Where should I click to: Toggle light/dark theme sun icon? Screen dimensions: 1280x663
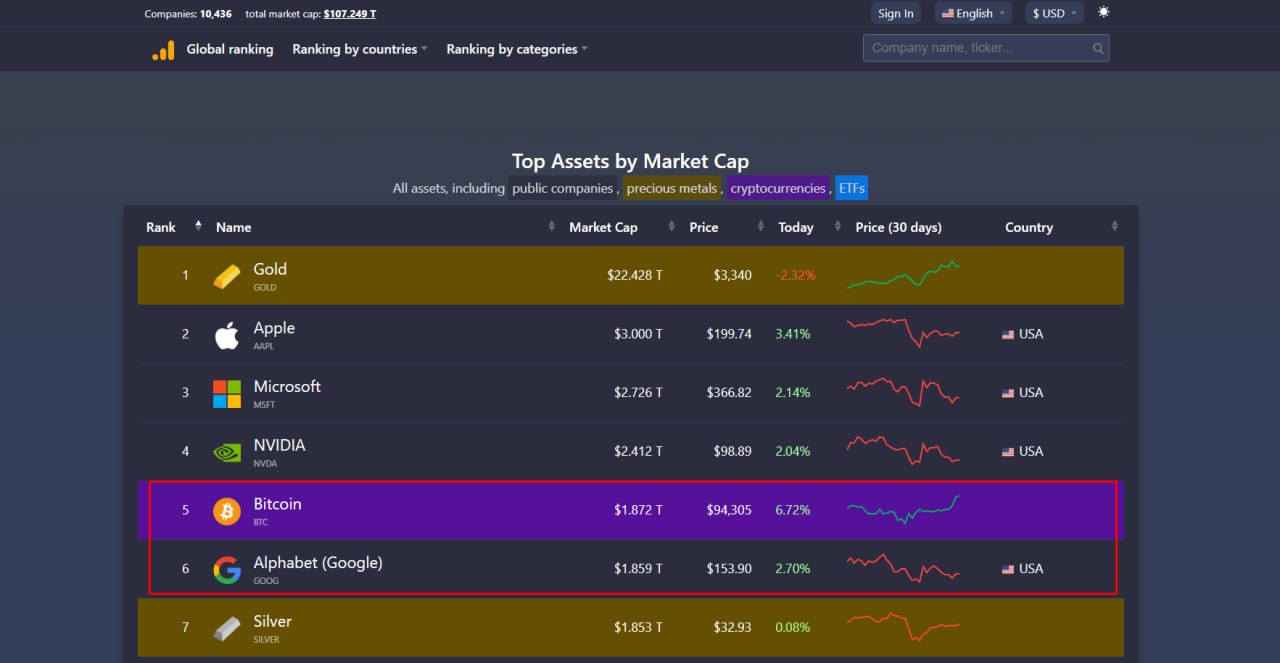1104,13
